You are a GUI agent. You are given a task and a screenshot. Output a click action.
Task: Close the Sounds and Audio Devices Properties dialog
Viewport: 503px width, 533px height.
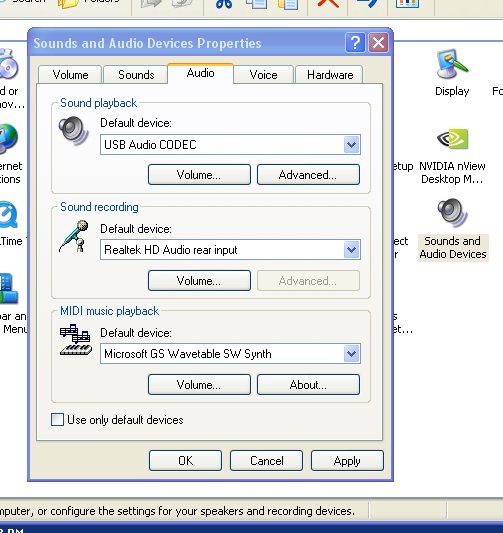point(378,43)
